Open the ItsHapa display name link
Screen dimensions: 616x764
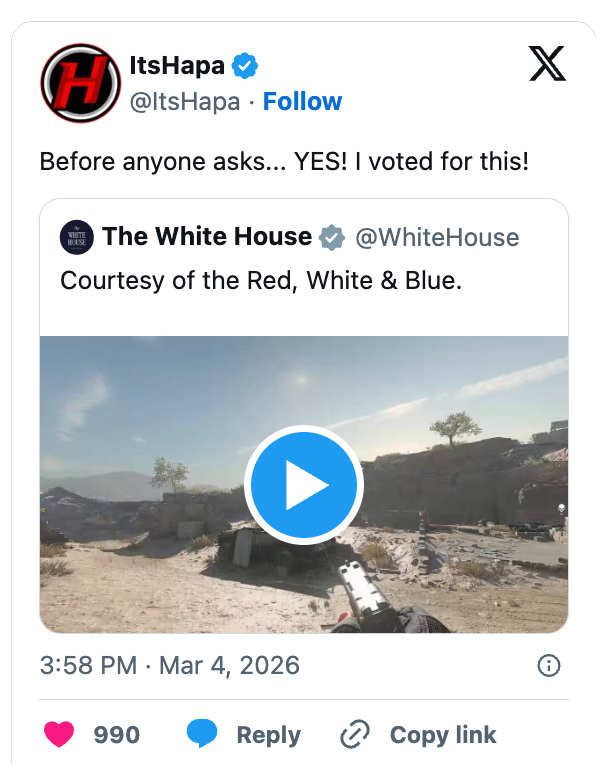177,67
